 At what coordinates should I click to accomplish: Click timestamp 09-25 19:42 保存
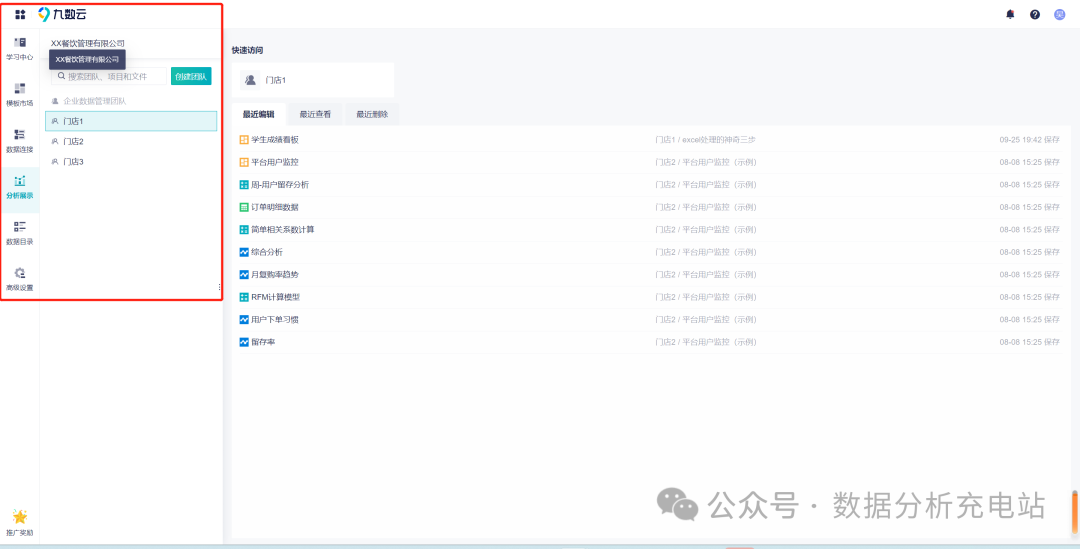(1029, 140)
